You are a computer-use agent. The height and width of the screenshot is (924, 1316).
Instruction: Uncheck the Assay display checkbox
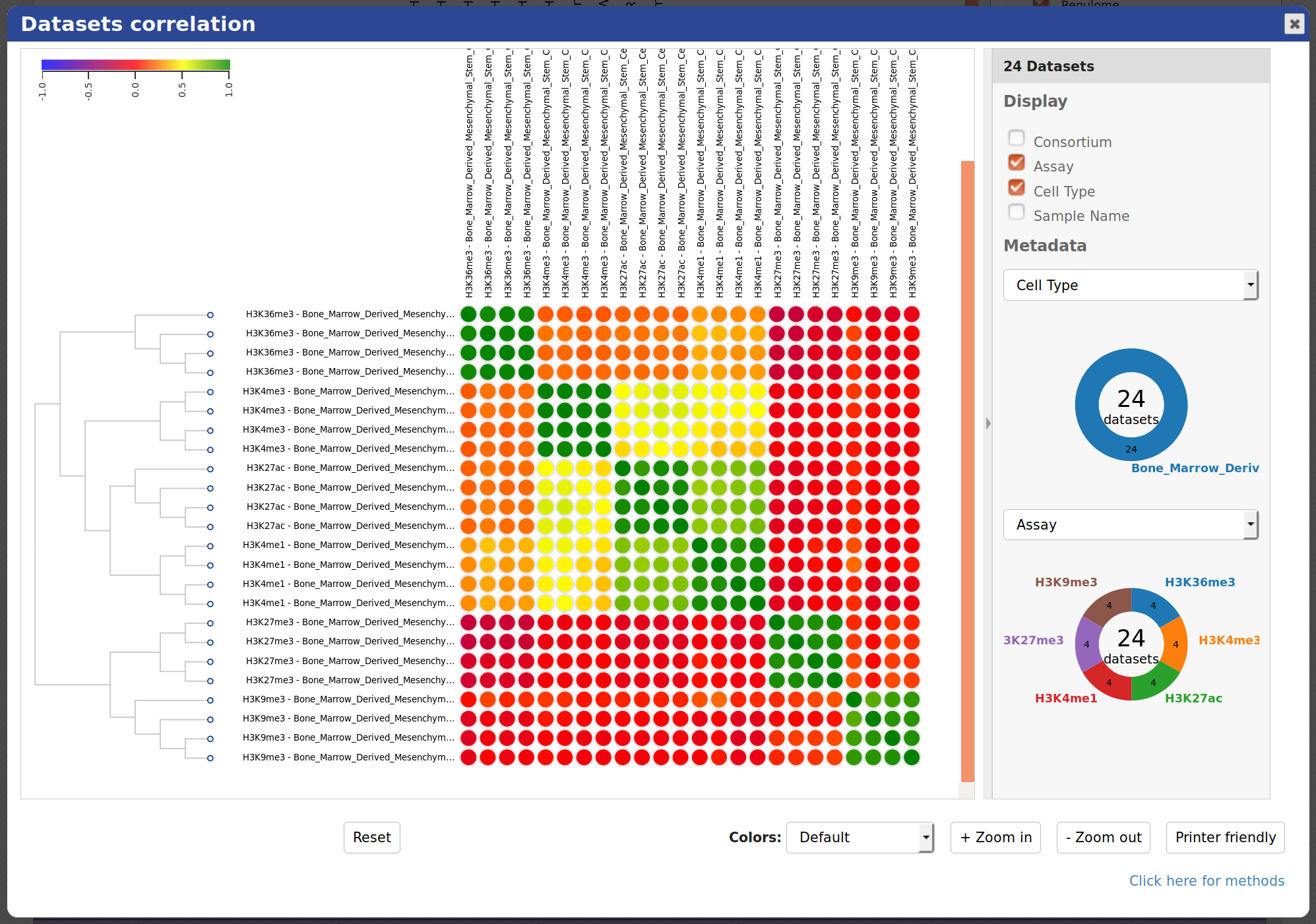[x=1017, y=163]
